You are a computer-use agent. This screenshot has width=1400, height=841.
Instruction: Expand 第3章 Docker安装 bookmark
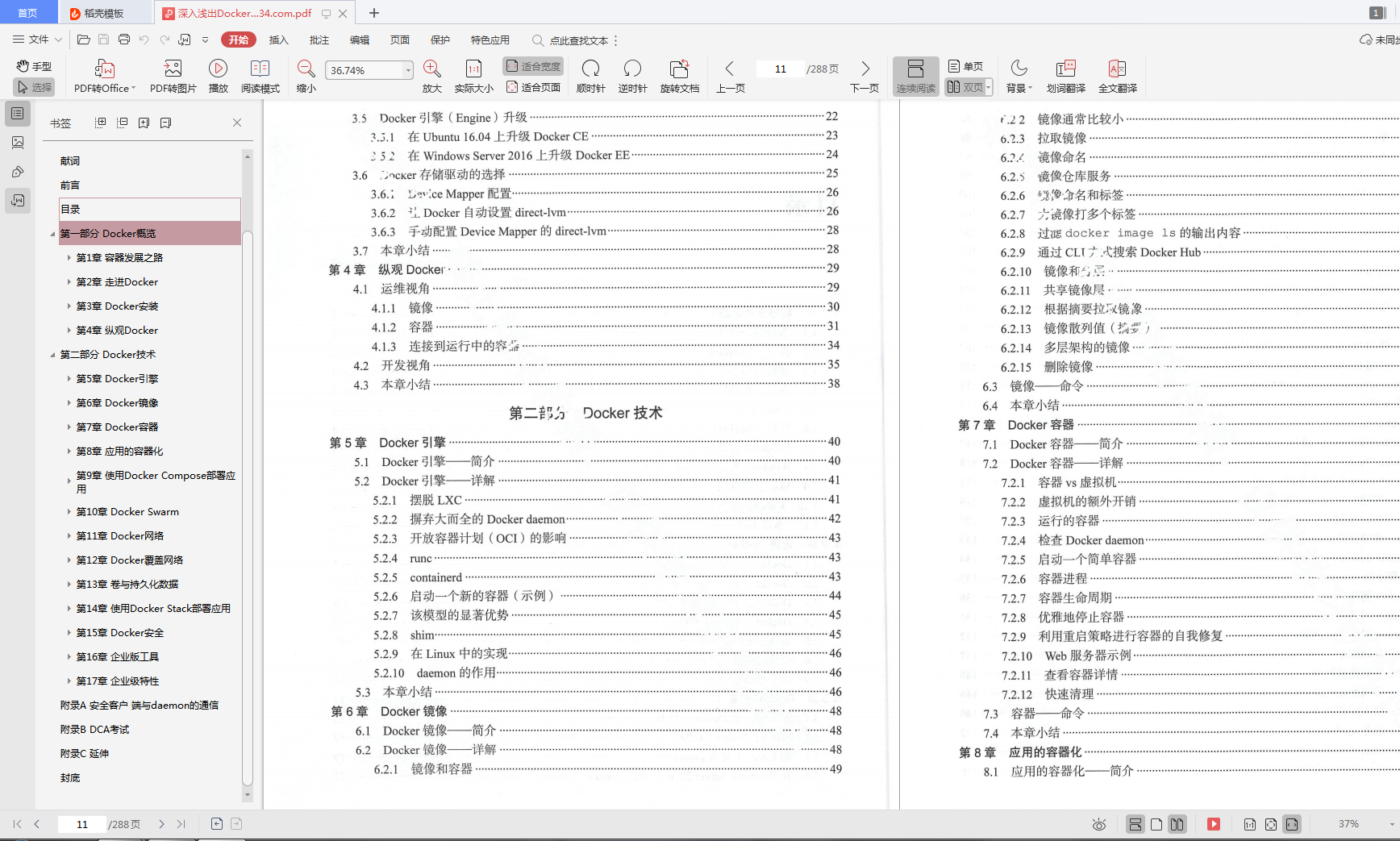(69, 306)
